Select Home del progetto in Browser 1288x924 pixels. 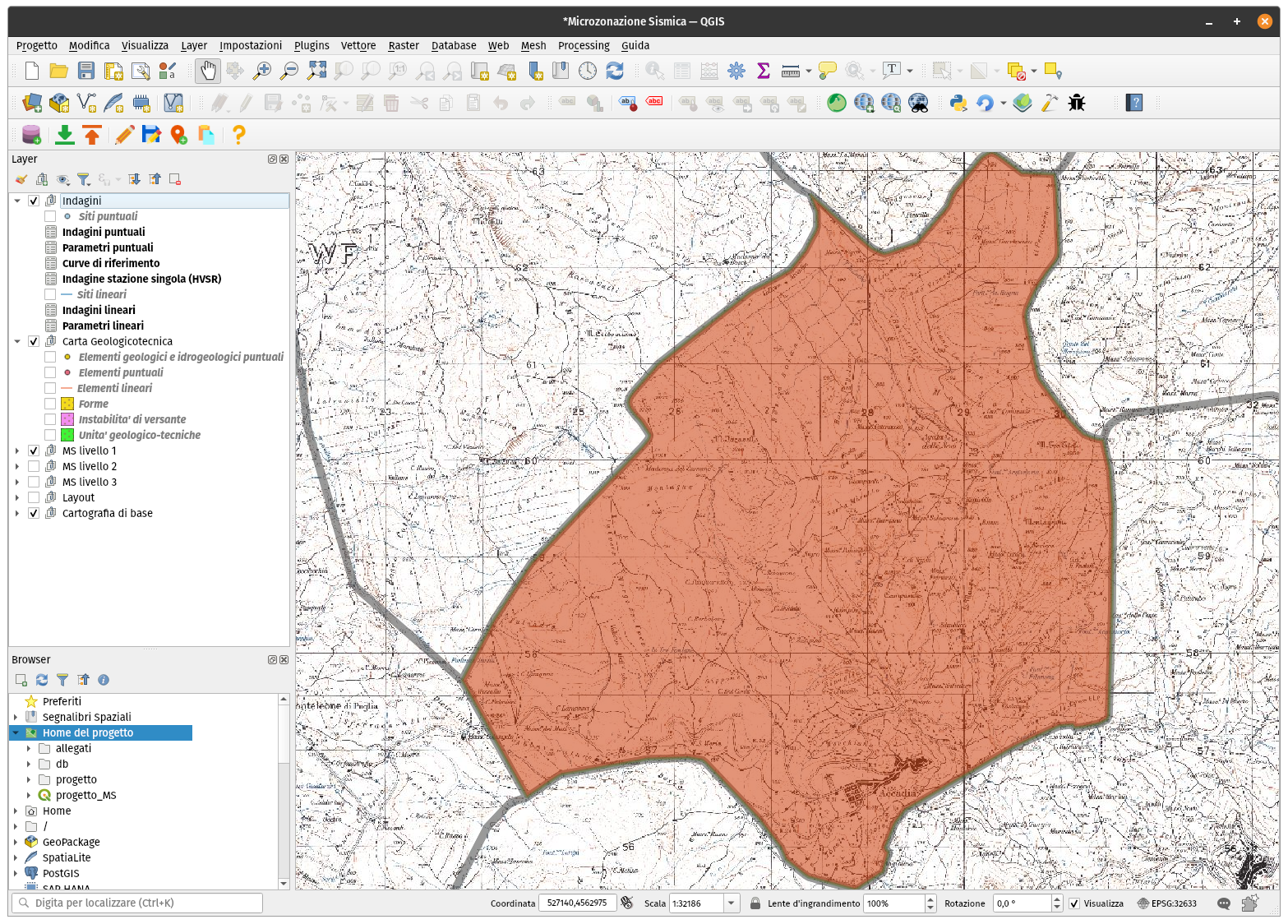pyautogui.click(x=88, y=732)
